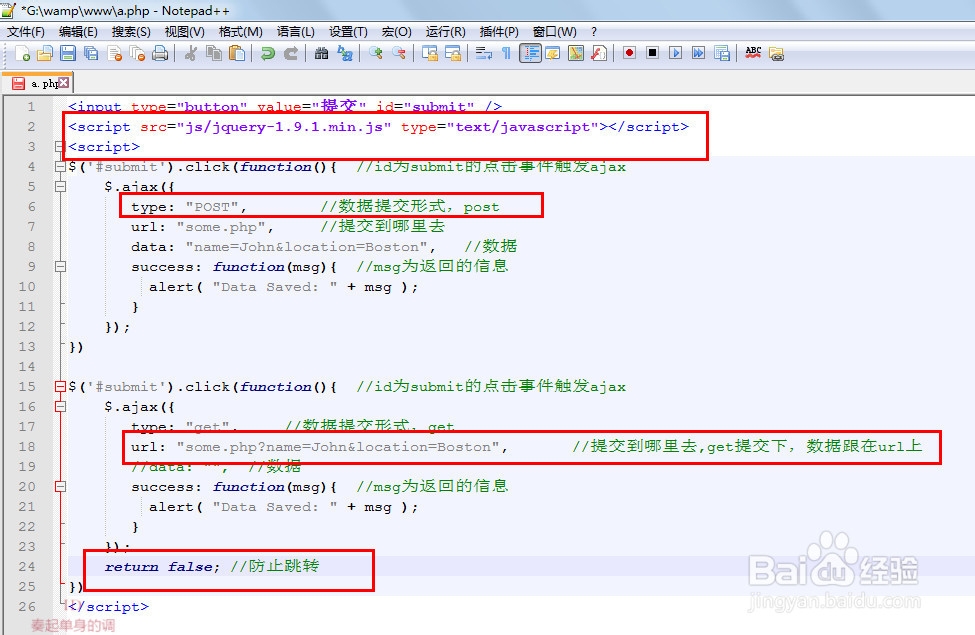Toggle the indent guide icon
Screen dimensions: 975x635
point(530,53)
